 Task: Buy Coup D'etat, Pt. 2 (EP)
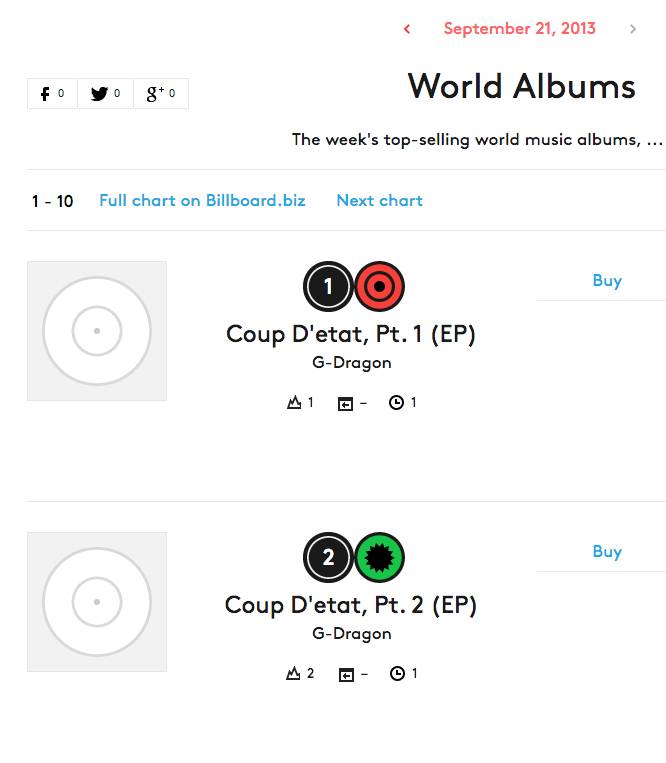[x=607, y=552]
